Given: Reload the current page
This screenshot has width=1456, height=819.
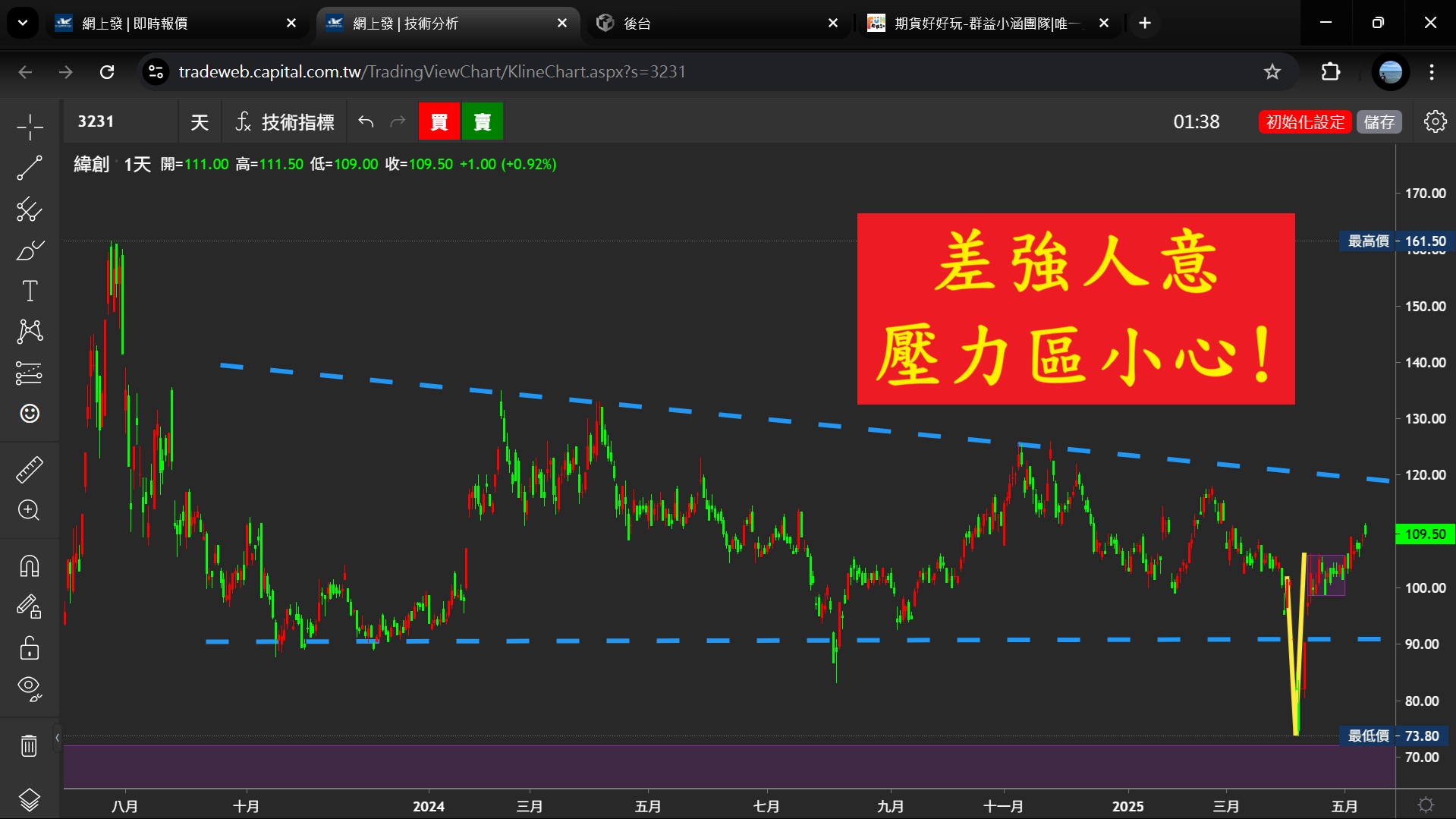Looking at the screenshot, I should tap(107, 71).
